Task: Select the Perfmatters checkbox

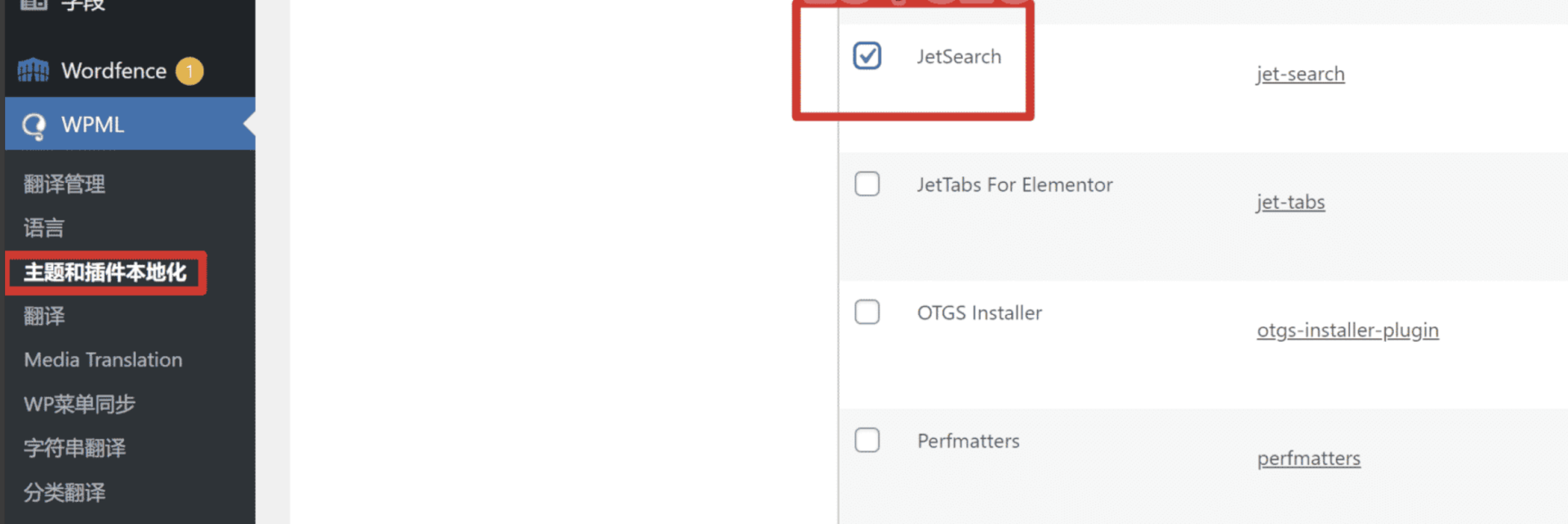Action: [x=866, y=440]
